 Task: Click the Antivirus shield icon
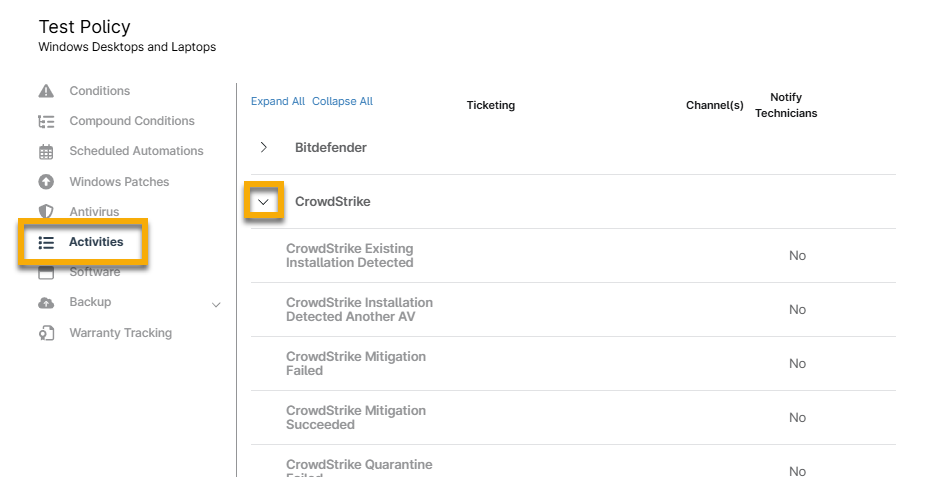(x=46, y=212)
